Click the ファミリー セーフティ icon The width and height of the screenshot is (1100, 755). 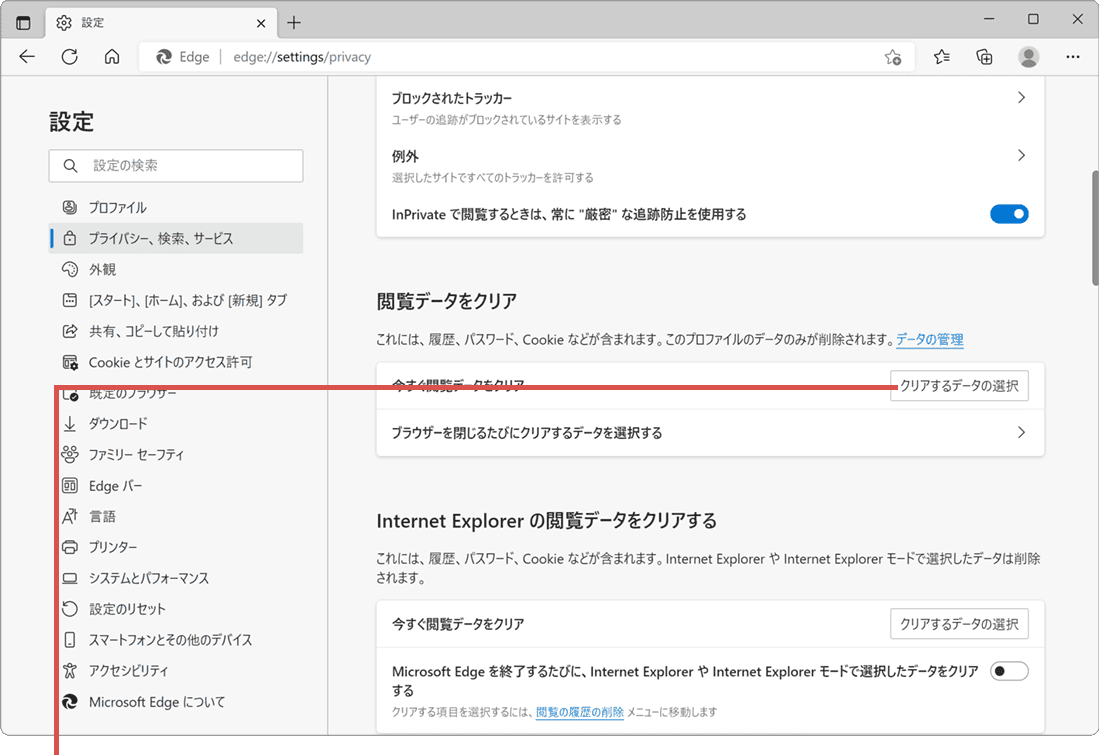tap(69, 454)
